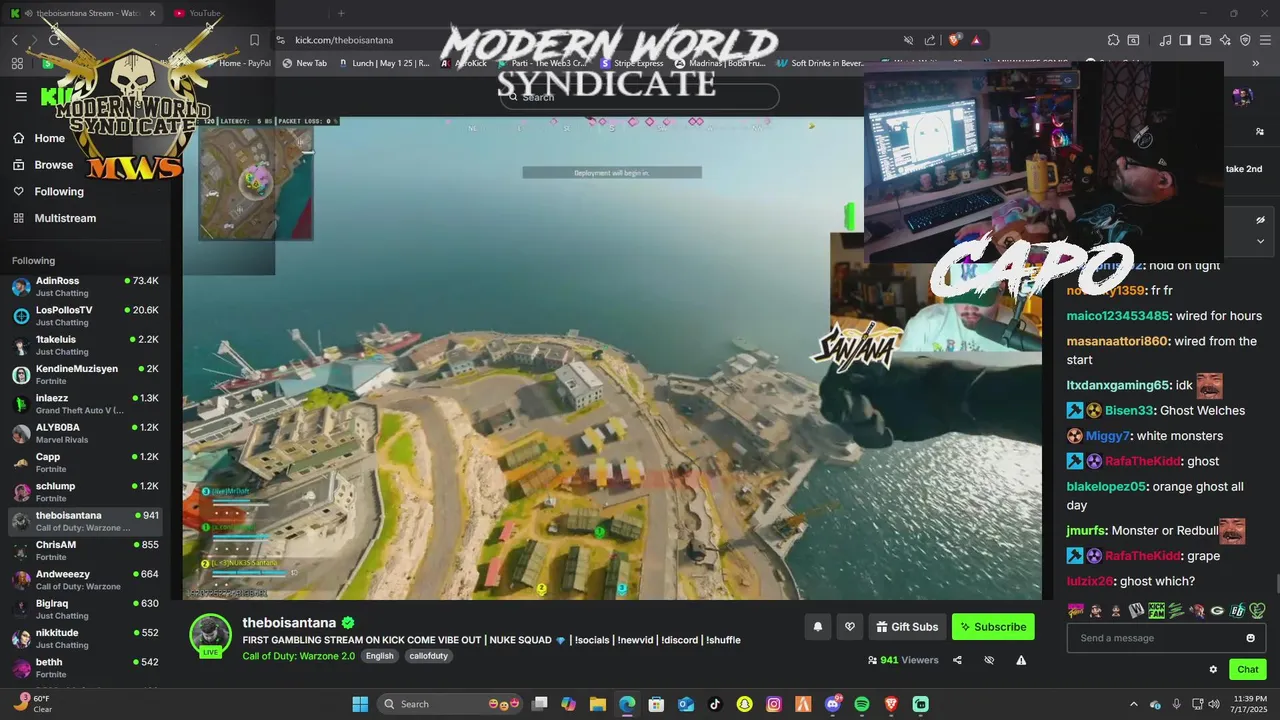This screenshot has width=1280, height=720.
Task: Click the Brave Shields lion icon
Action: pos(954,40)
